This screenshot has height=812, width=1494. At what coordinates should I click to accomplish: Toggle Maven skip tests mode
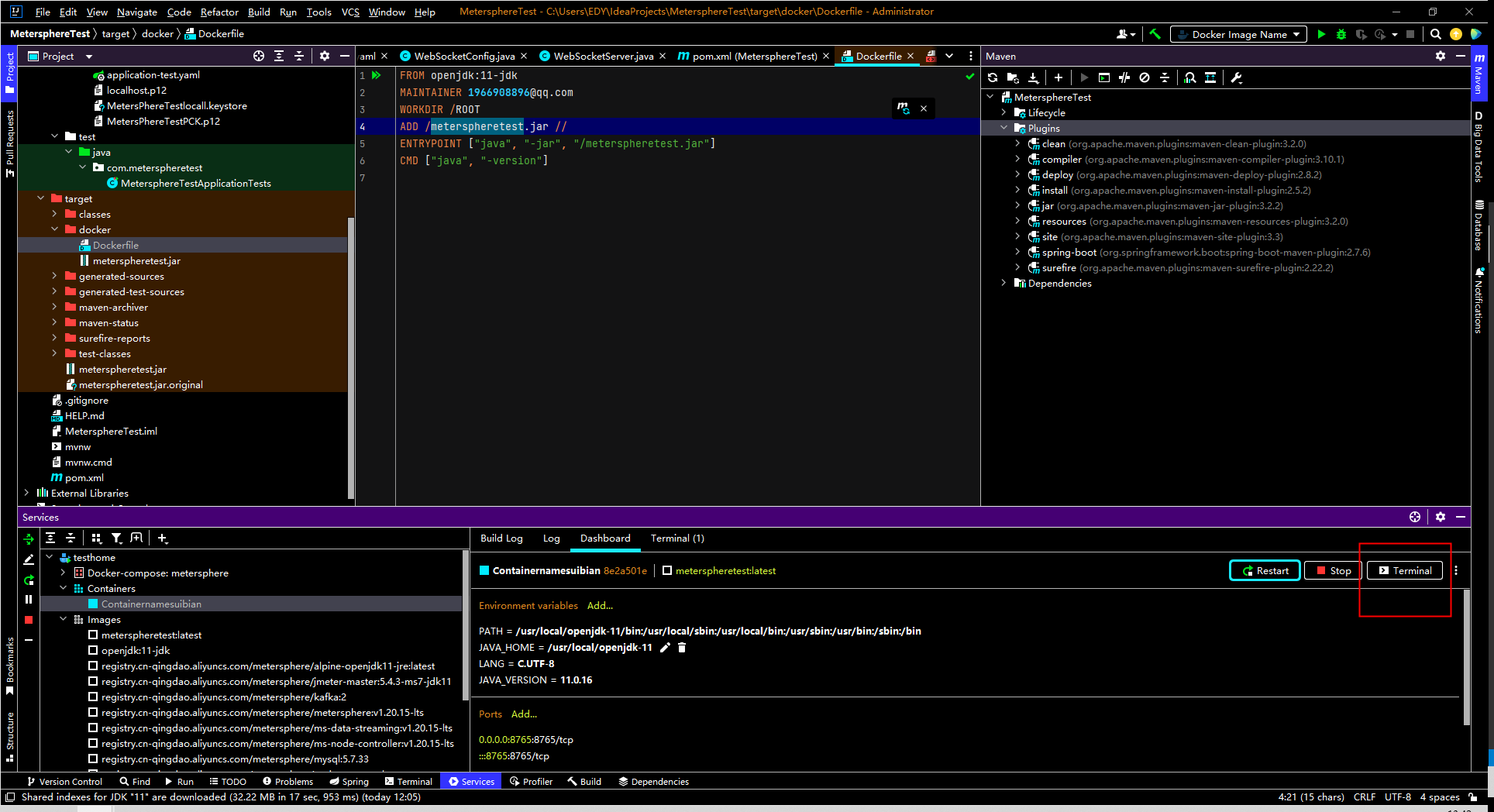click(1145, 77)
